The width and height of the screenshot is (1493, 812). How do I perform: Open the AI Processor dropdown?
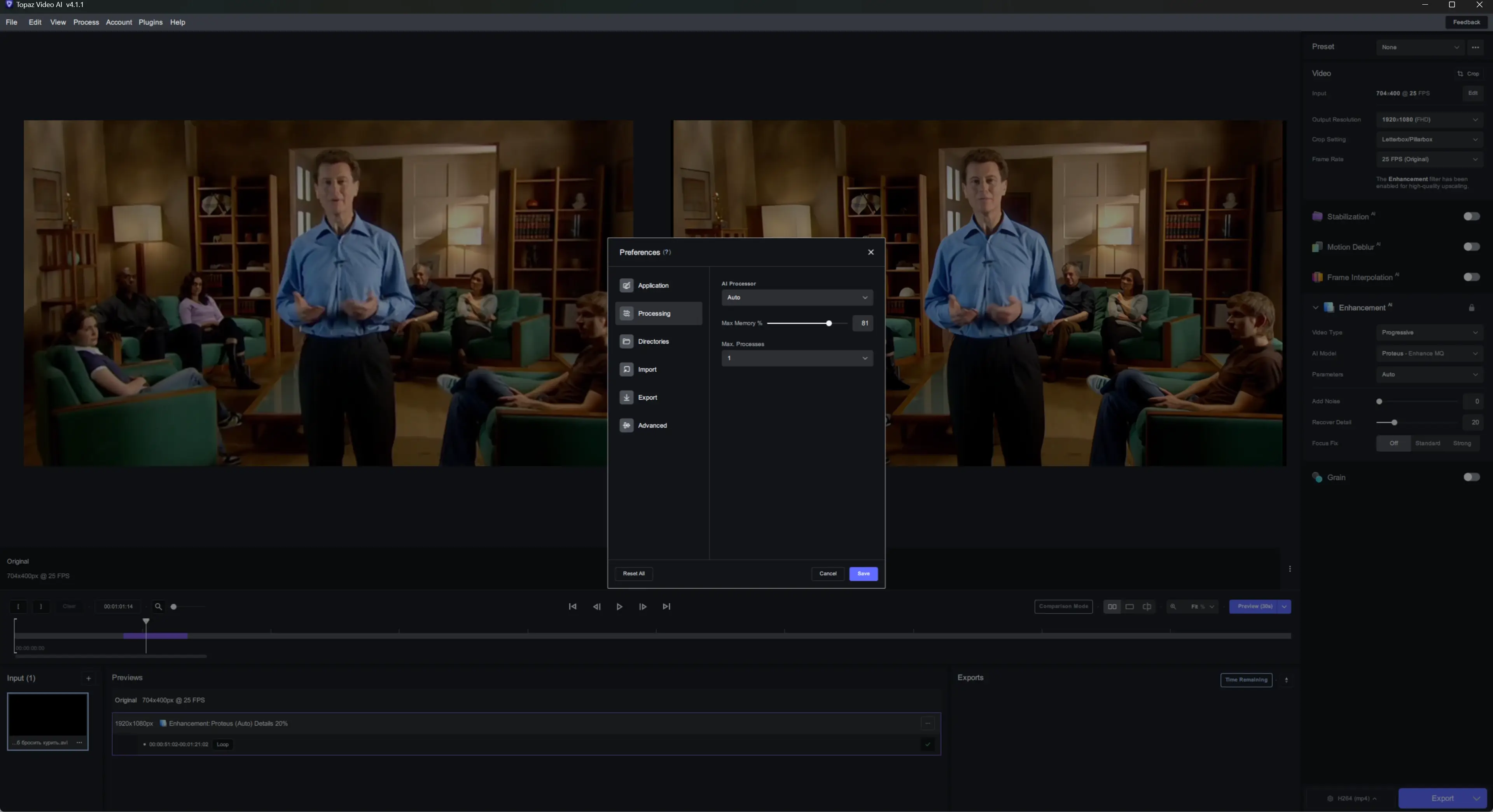click(x=796, y=297)
